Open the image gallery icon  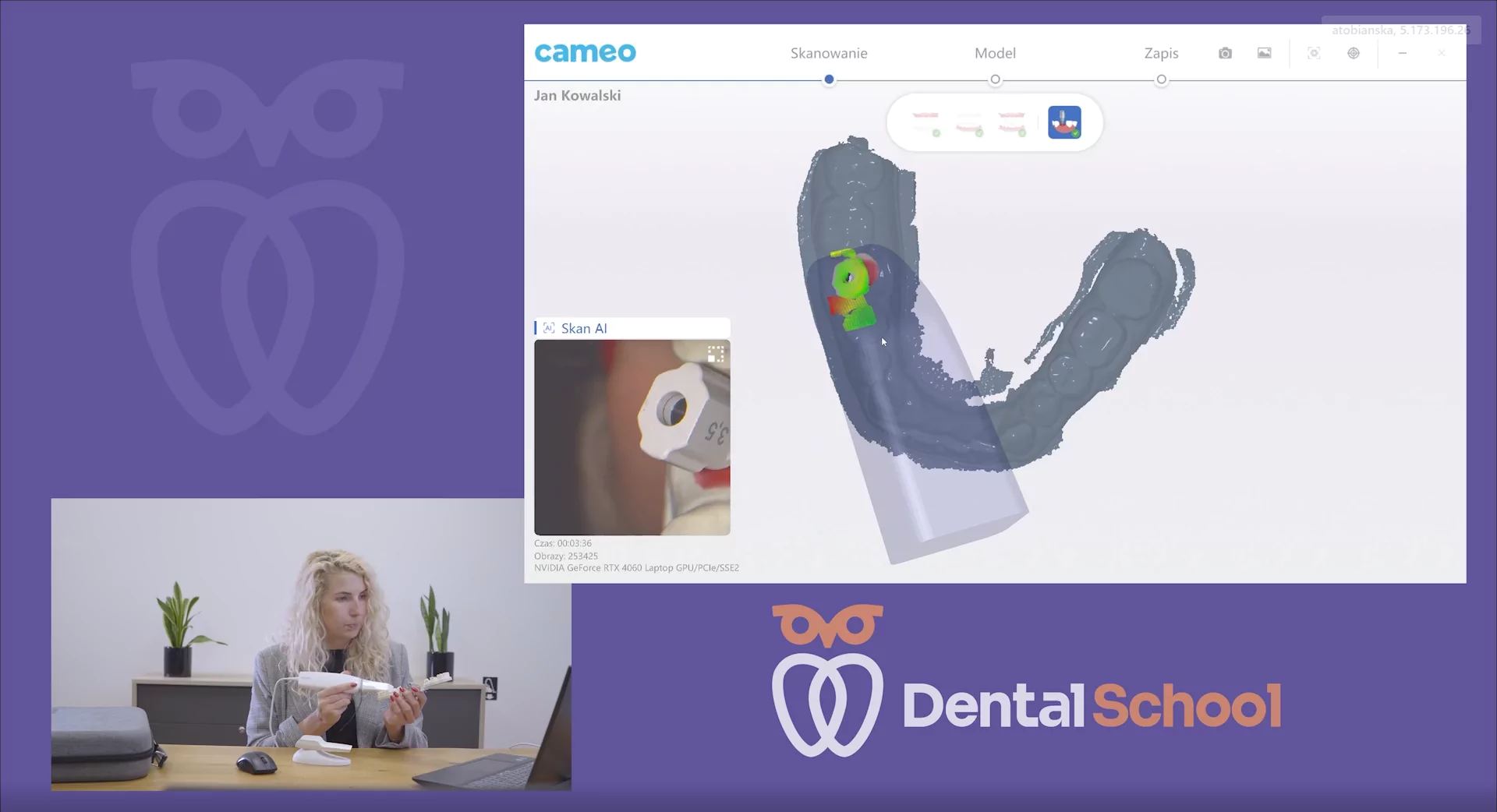[1264, 53]
